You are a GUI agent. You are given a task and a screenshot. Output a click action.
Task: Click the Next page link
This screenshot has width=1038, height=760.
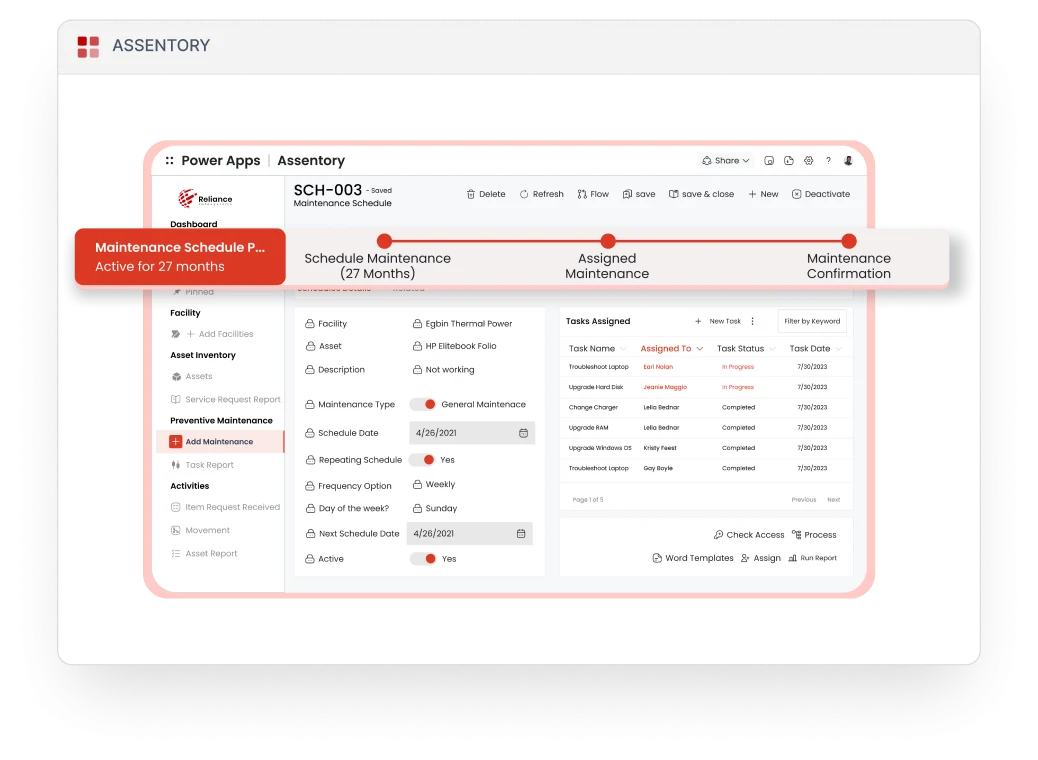pyautogui.click(x=833, y=500)
